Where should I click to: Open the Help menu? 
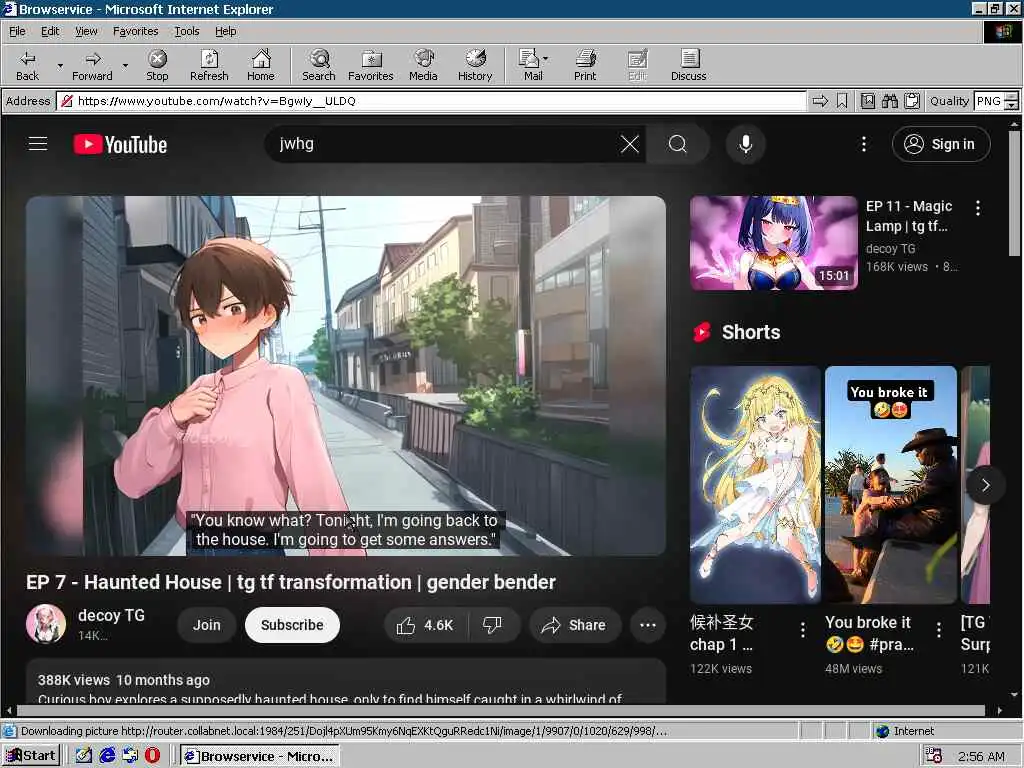point(226,31)
